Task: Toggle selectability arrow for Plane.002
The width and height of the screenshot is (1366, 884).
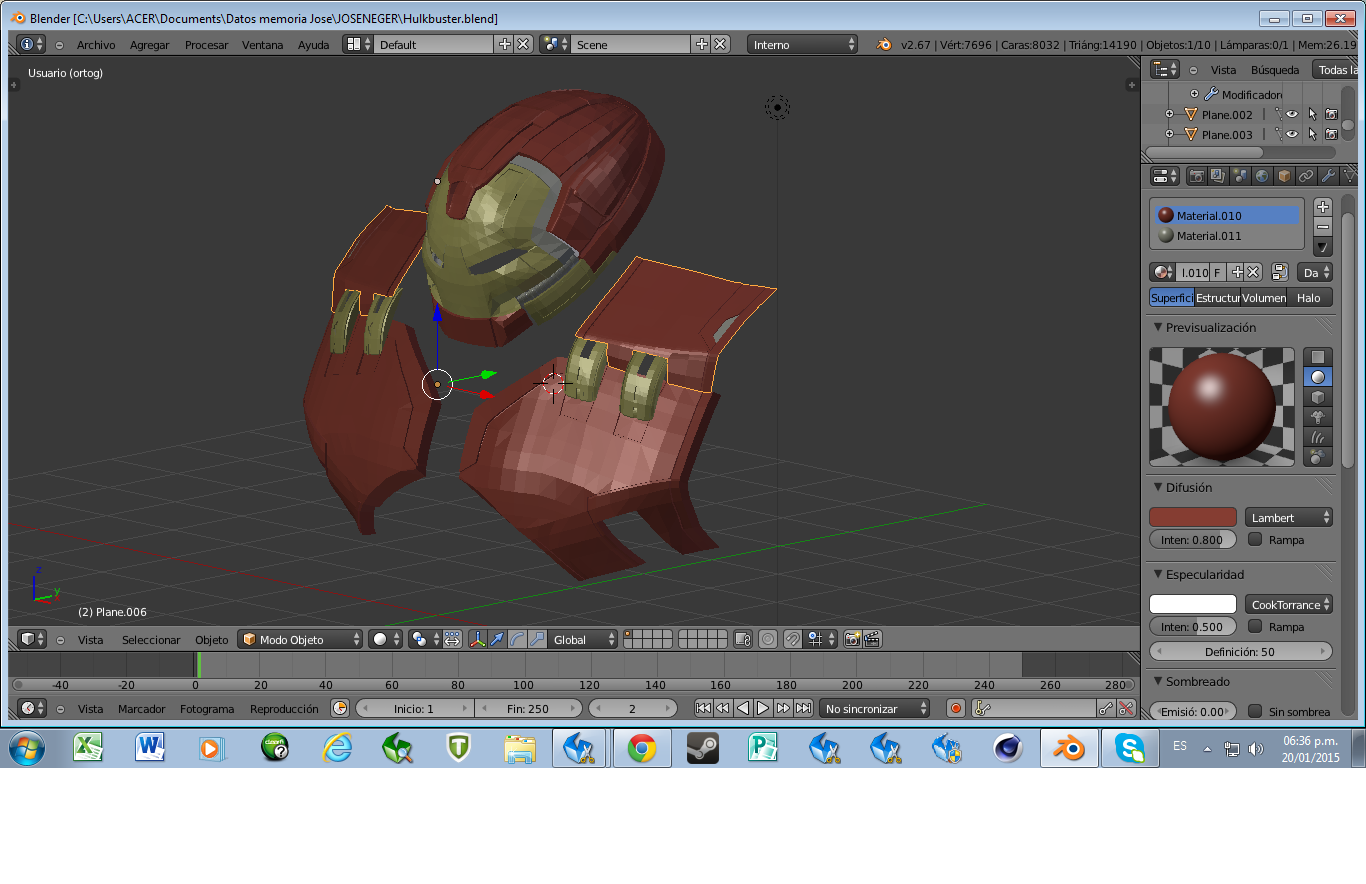Action: [1312, 114]
